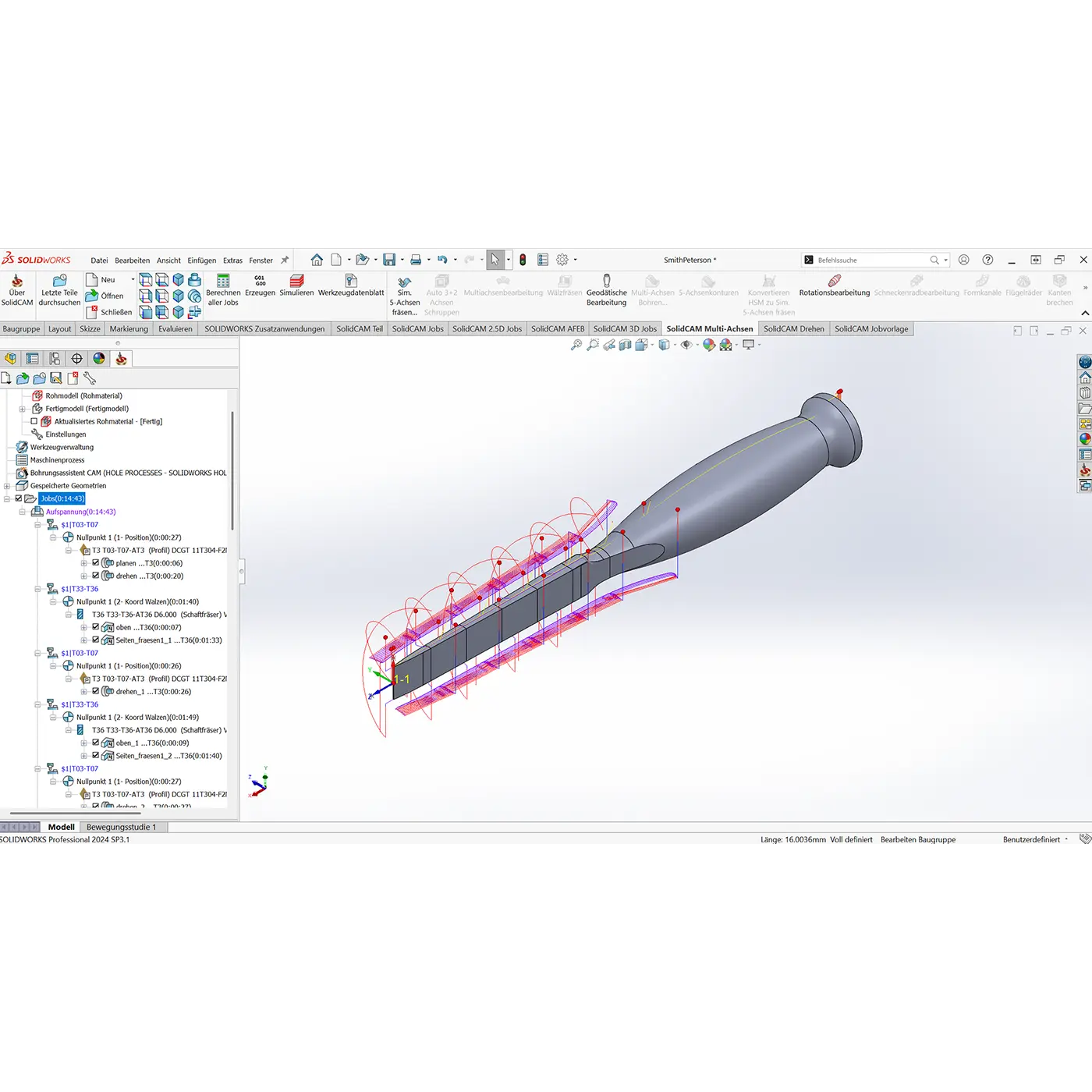Open the Bearbeiten menu
The height and width of the screenshot is (1092, 1092).
click(x=132, y=261)
